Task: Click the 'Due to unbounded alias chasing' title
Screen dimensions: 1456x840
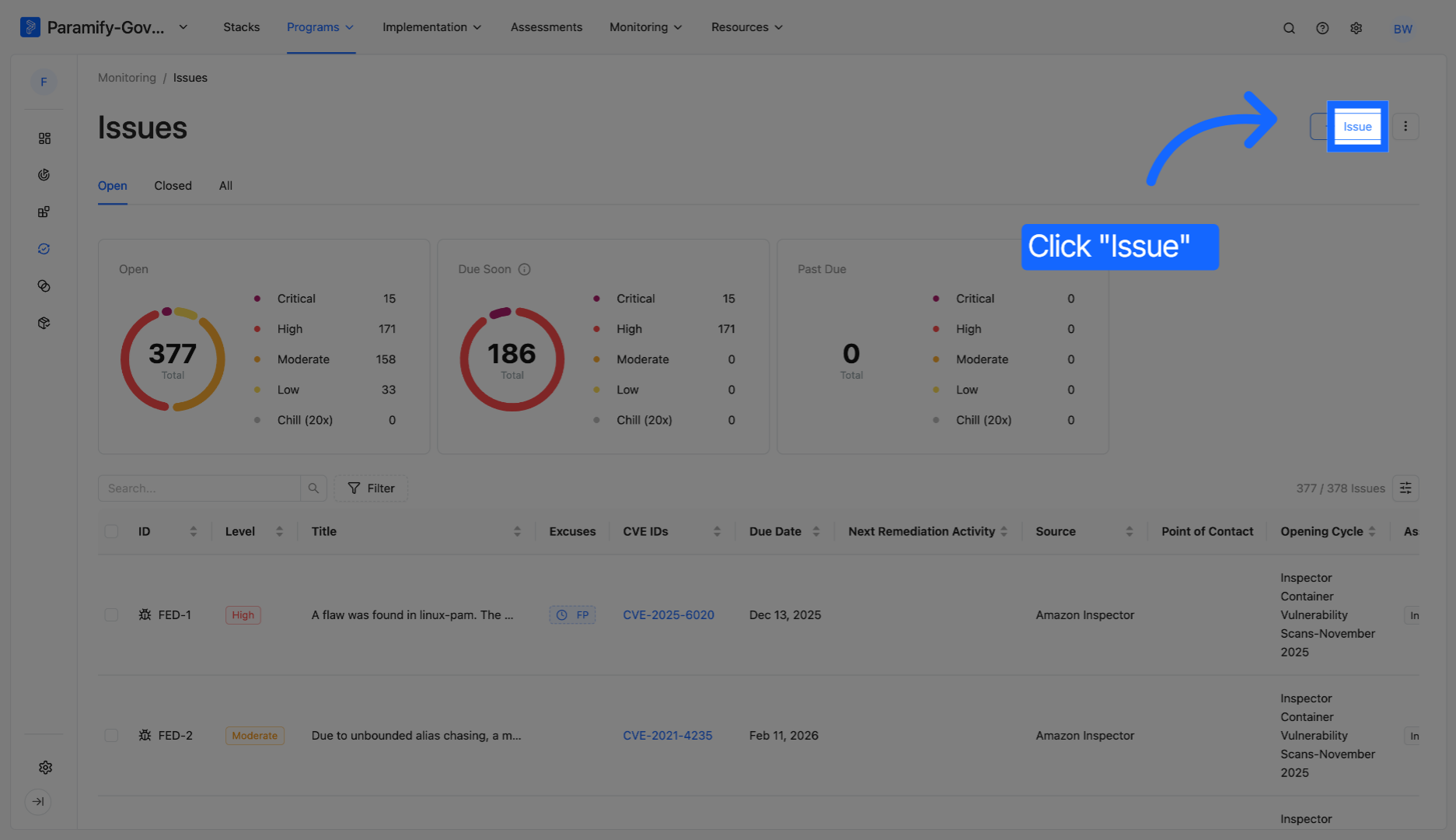Action: (x=416, y=735)
